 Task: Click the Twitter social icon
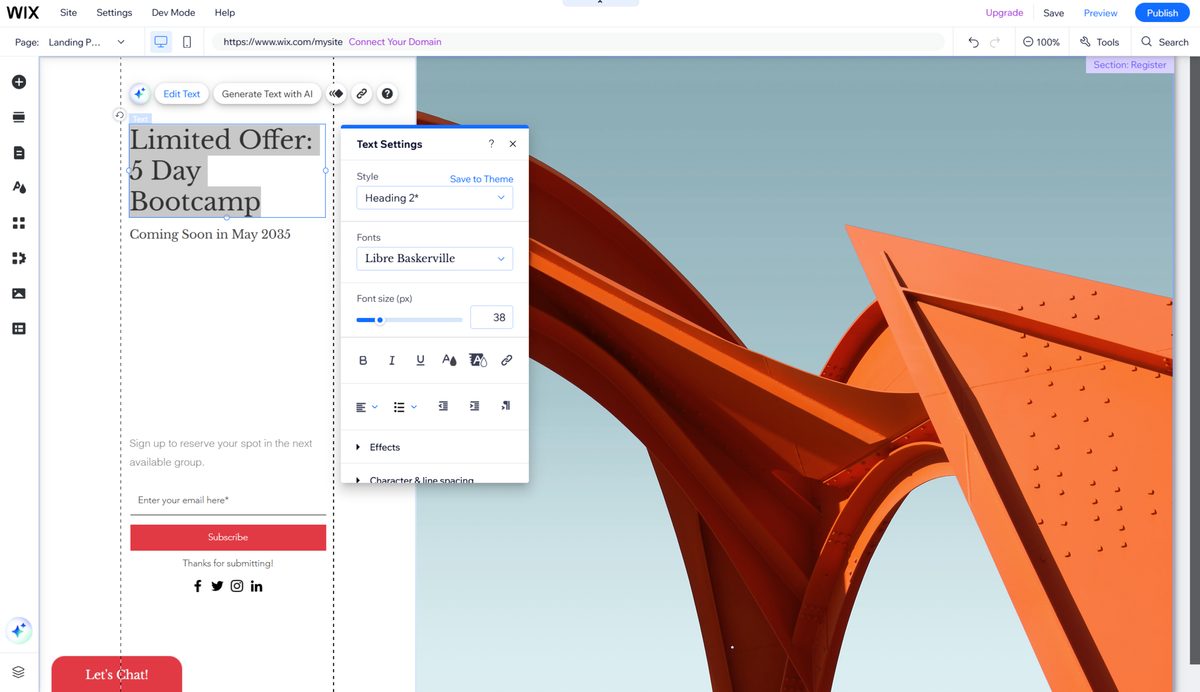[217, 586]
